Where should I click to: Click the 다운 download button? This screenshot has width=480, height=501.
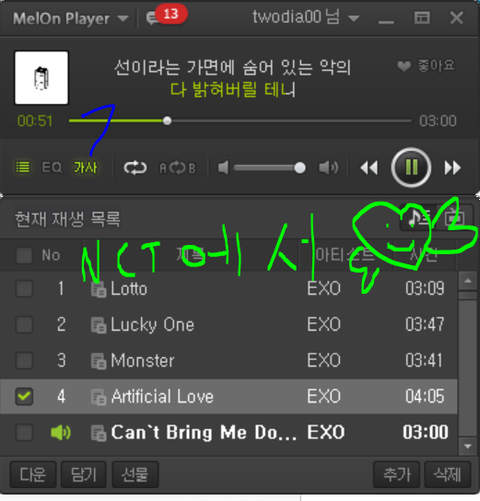33,474
